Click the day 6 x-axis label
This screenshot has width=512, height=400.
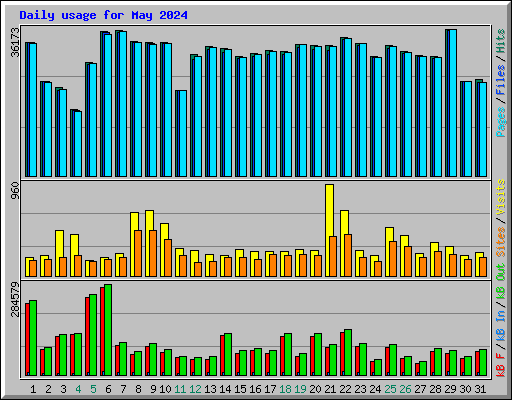click(108, 389)
